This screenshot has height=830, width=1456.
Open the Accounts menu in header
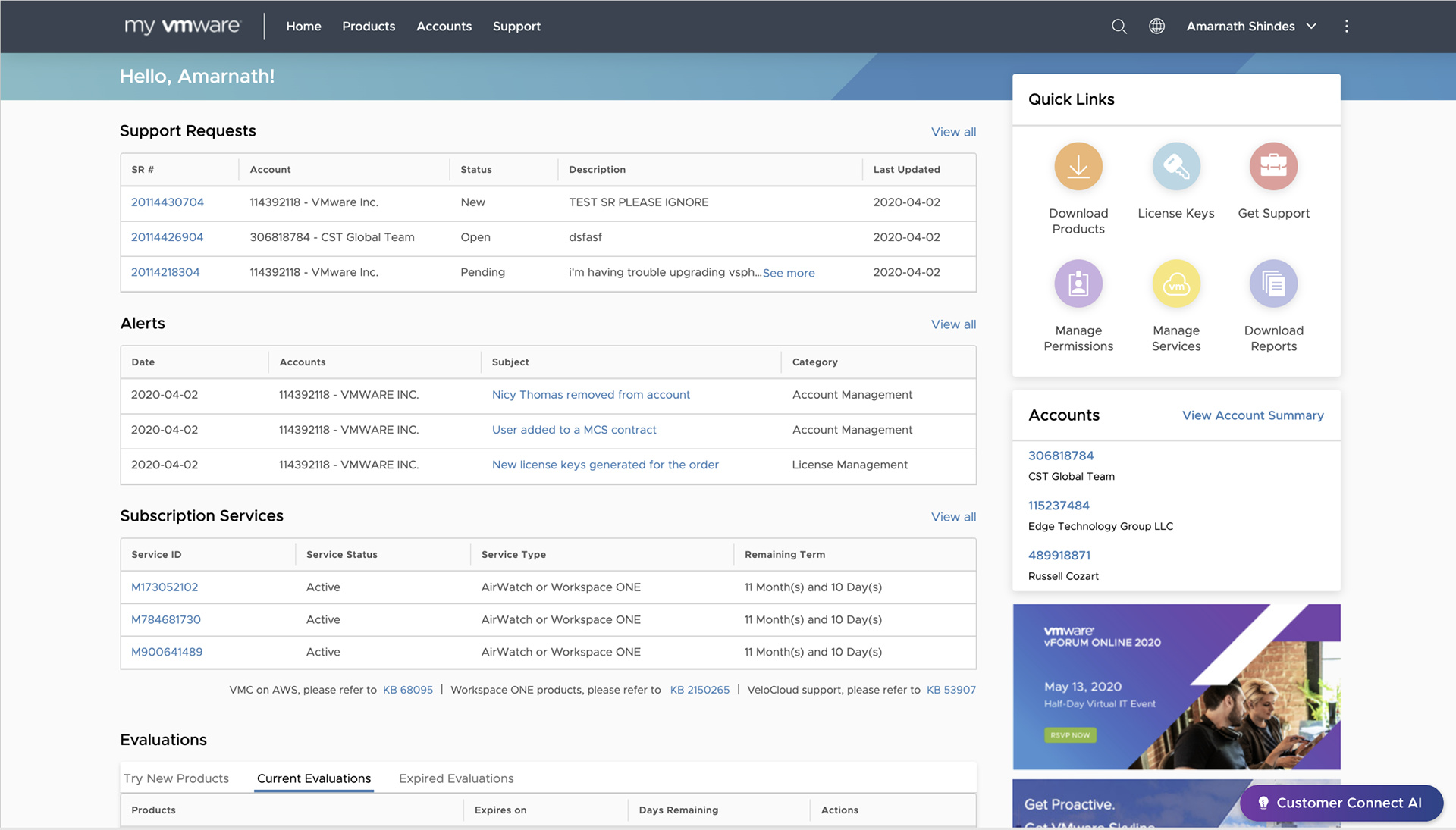click(444, 27)
